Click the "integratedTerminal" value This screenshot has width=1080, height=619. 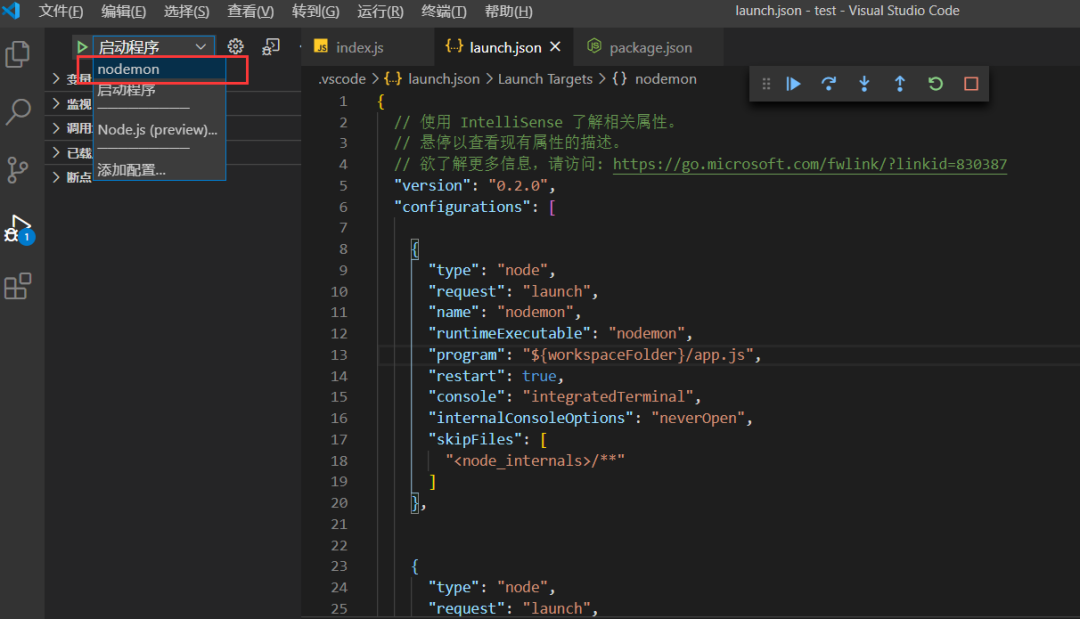point(608,397)
